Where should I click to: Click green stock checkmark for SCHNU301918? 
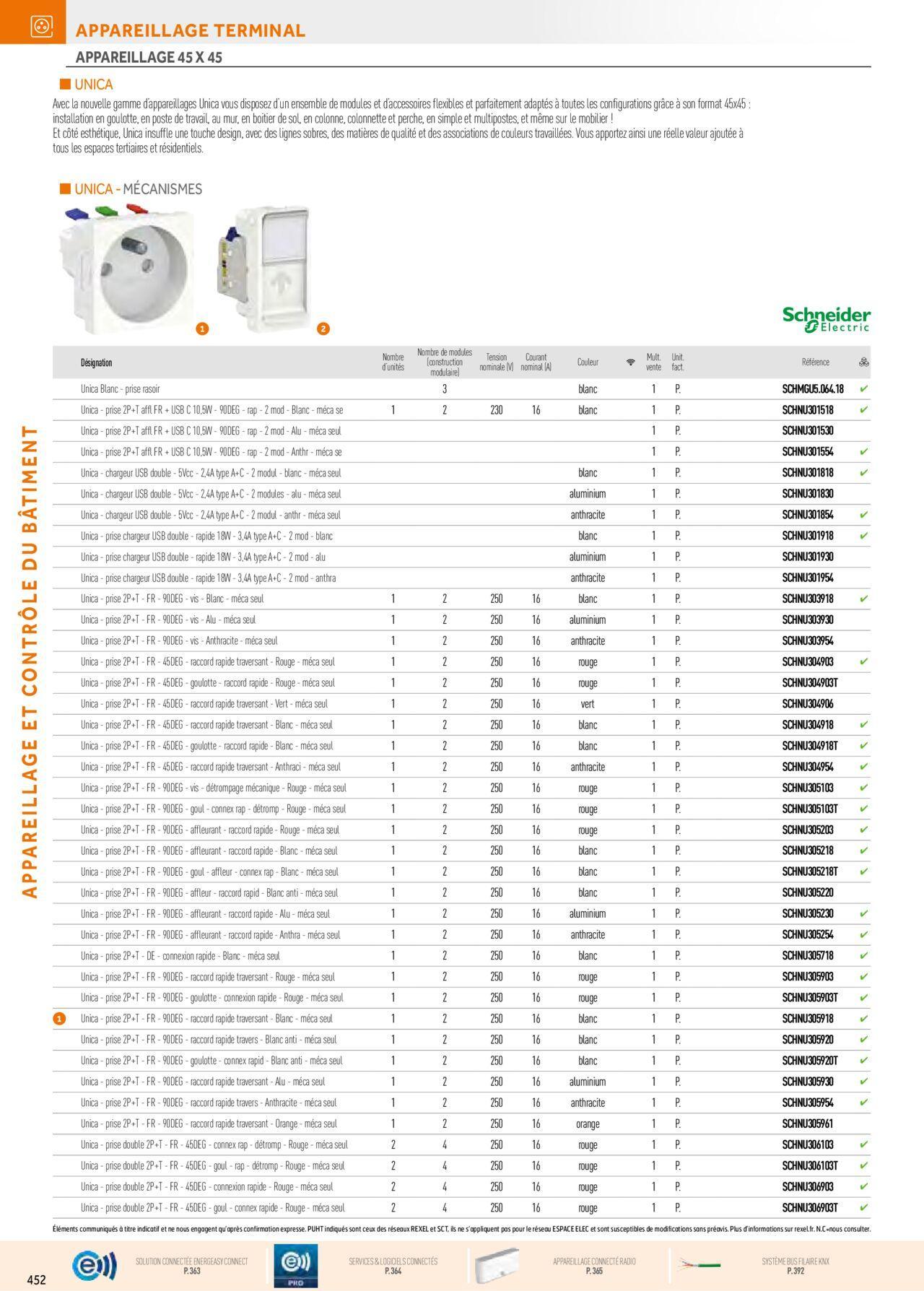[x=864, y=536]
